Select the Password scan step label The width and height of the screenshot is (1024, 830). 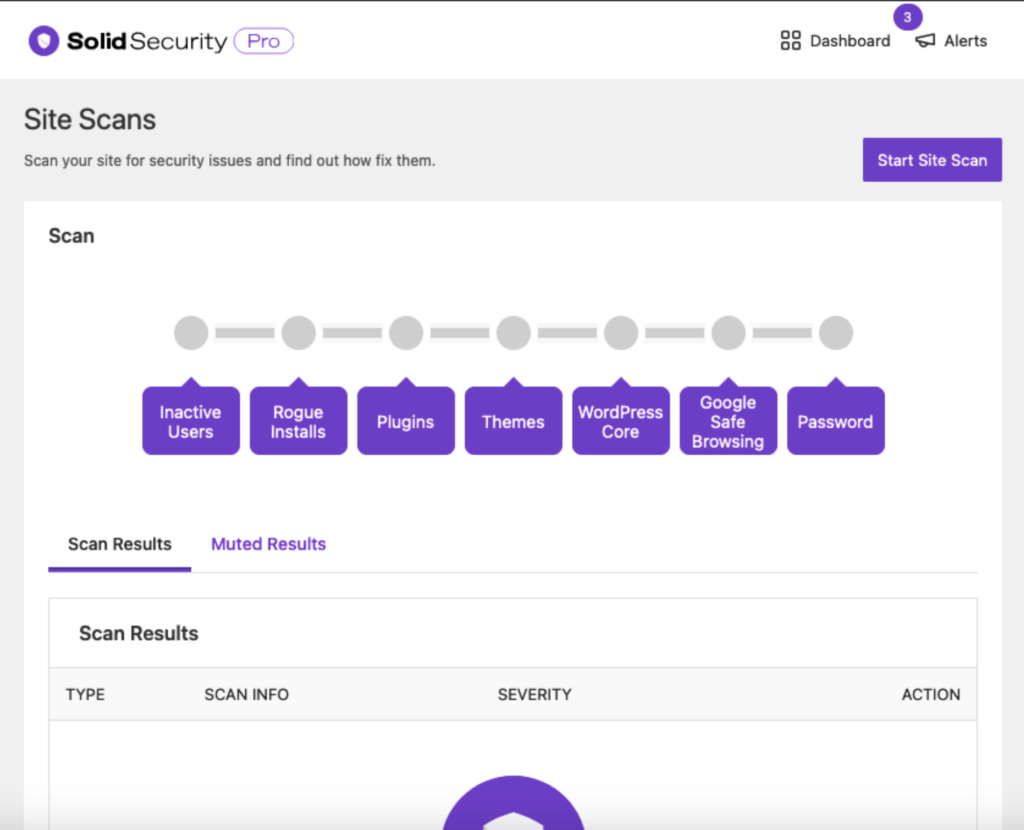(x=835, y=421)
